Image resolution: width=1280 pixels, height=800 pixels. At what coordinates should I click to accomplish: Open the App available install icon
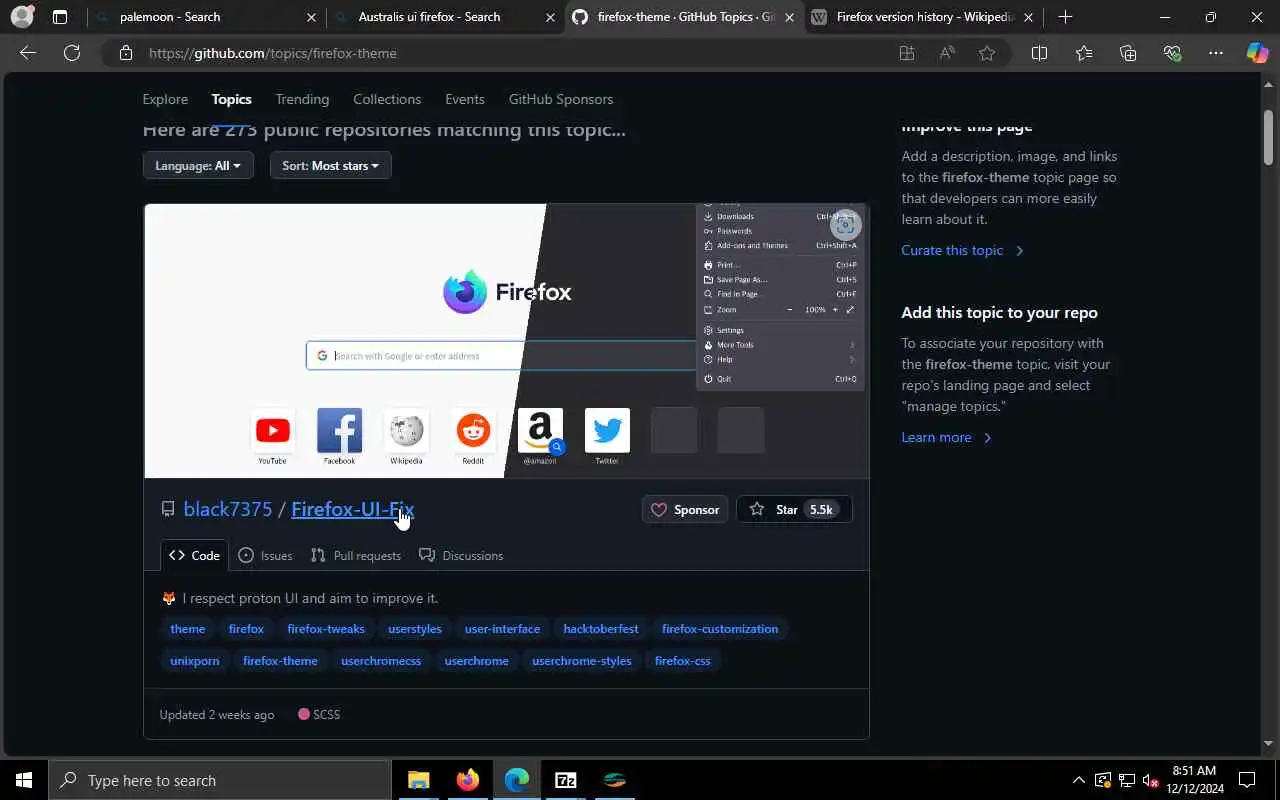[907, 53]
